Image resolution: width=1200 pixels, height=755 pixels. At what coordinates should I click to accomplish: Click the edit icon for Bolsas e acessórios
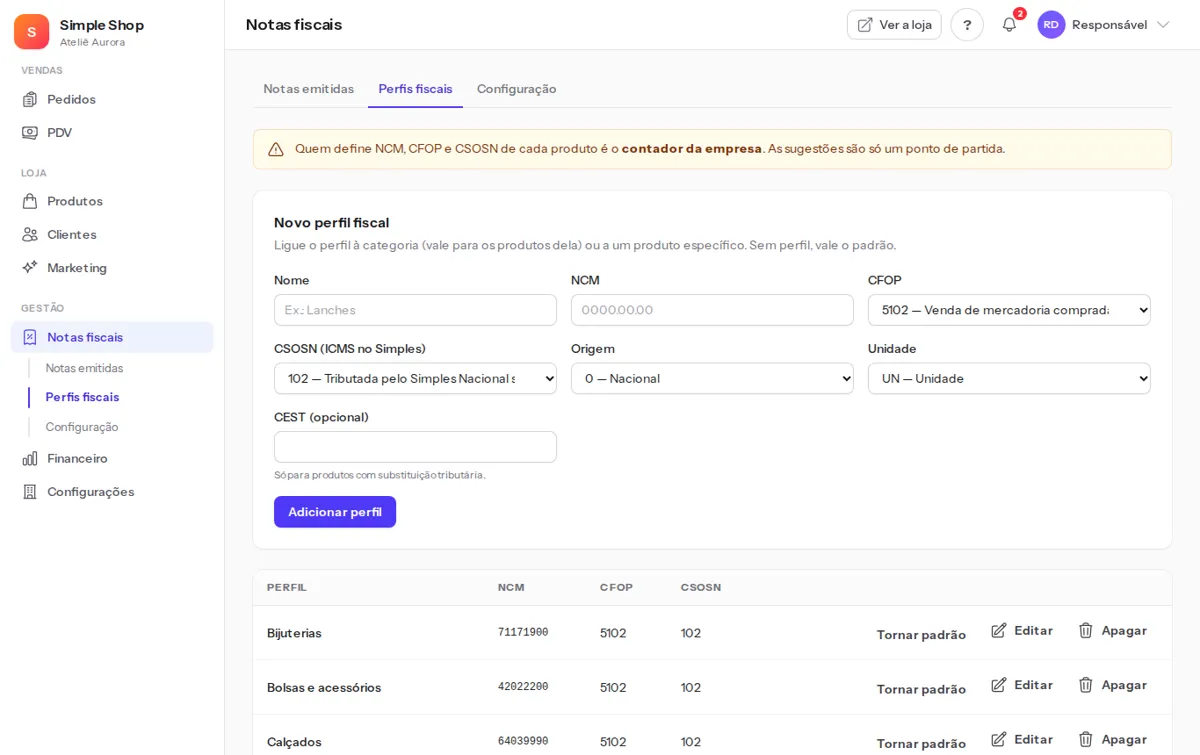coord(999,685)
